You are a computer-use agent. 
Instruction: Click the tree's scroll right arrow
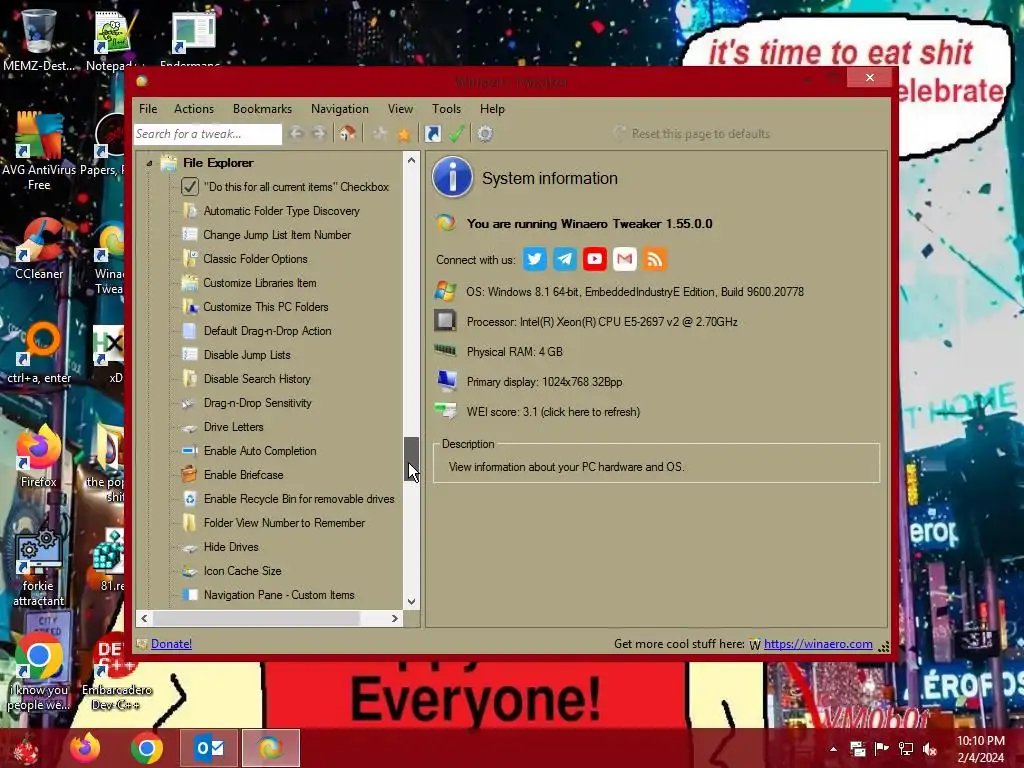[x=394, y=618]
